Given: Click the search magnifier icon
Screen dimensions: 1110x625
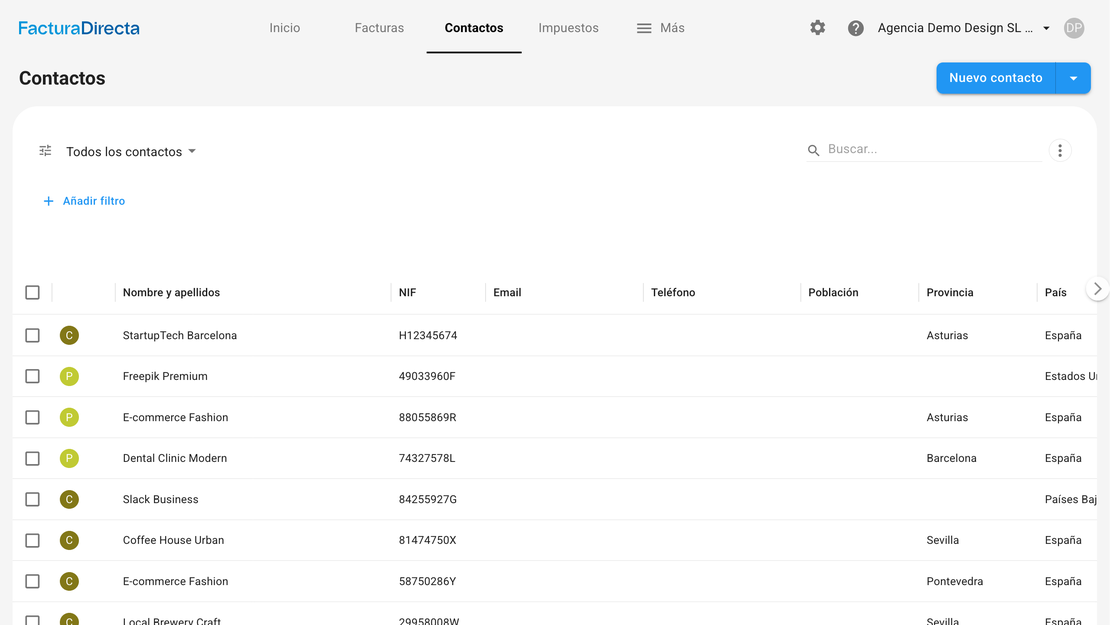Looking at the screenshot, I should (814, 150).
